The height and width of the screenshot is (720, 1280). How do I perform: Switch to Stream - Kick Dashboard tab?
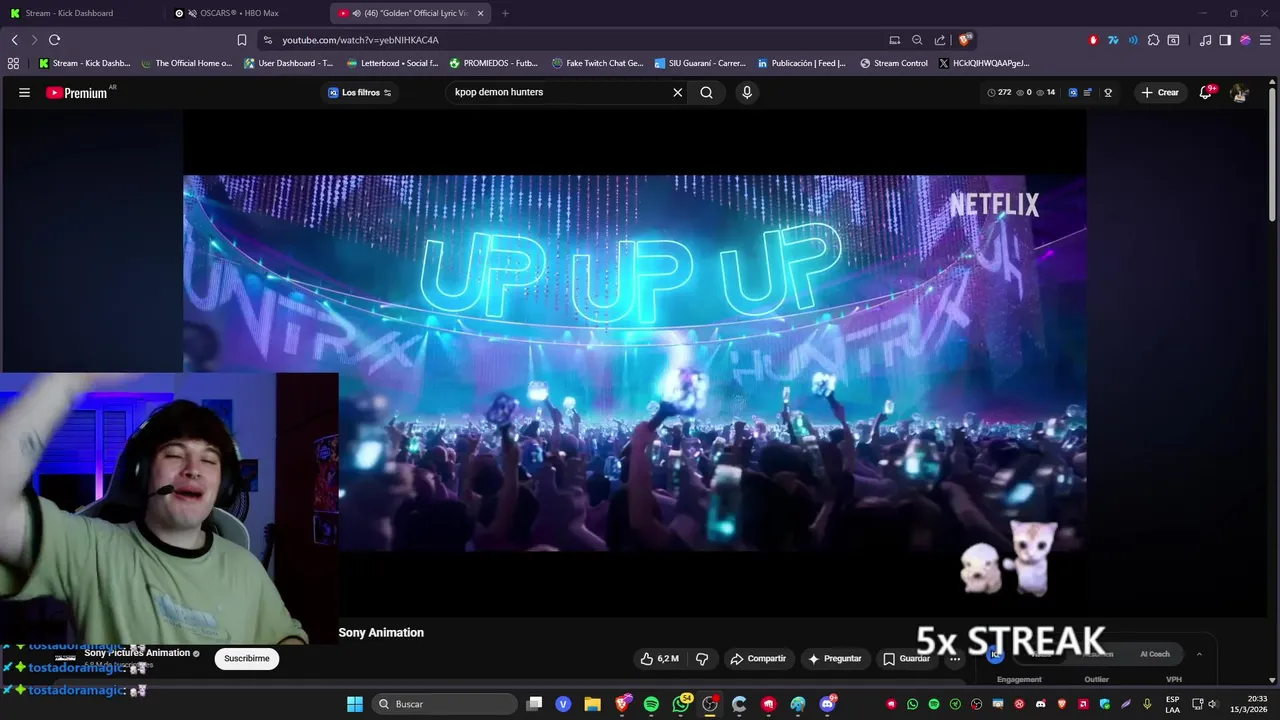point(80,13)
